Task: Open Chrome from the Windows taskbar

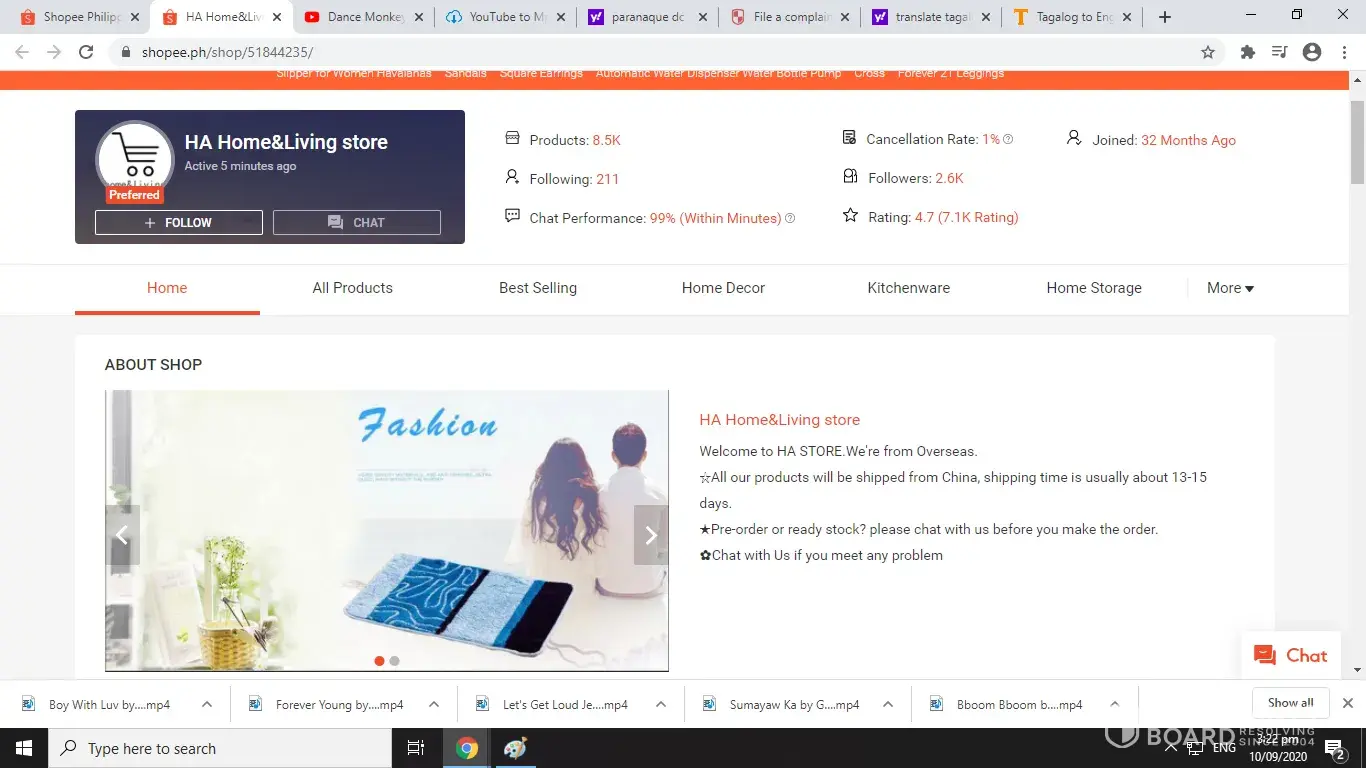Action: 466,748
